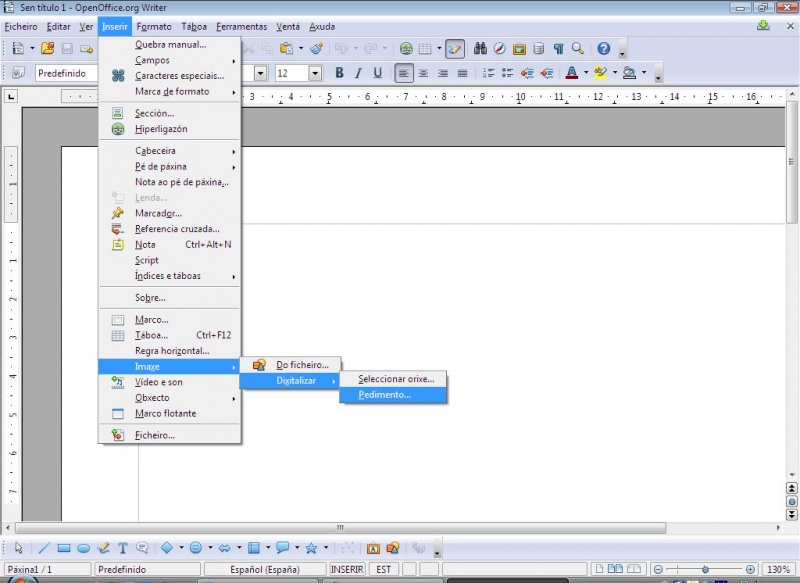Image resolution: width=800 pixels, height=583 pixels.
Task: Activate the Zoom magnifier tool
Action: pos(576,48)
